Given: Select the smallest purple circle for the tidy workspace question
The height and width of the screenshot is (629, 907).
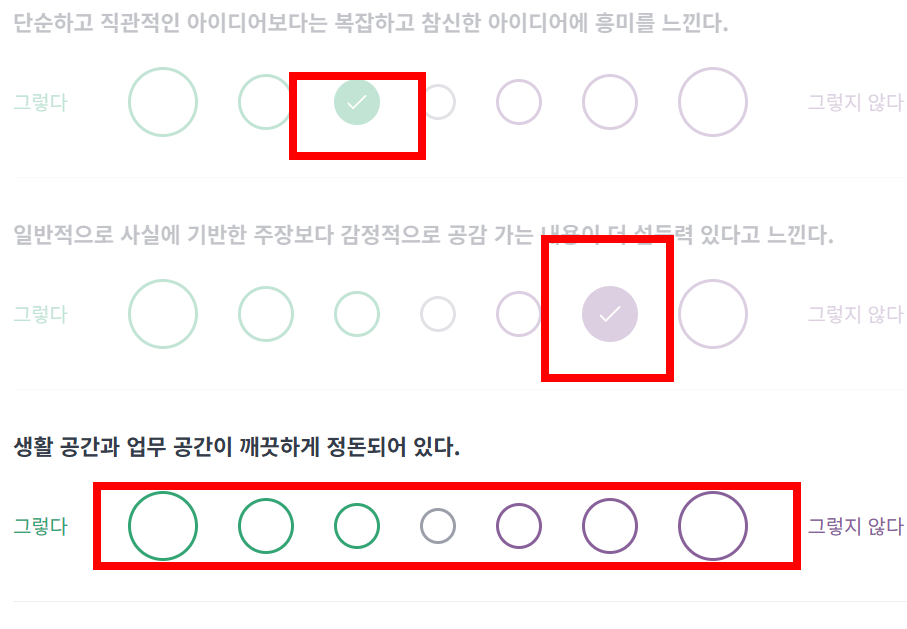Looking at the screenshot, I should [x=516, y=525].
